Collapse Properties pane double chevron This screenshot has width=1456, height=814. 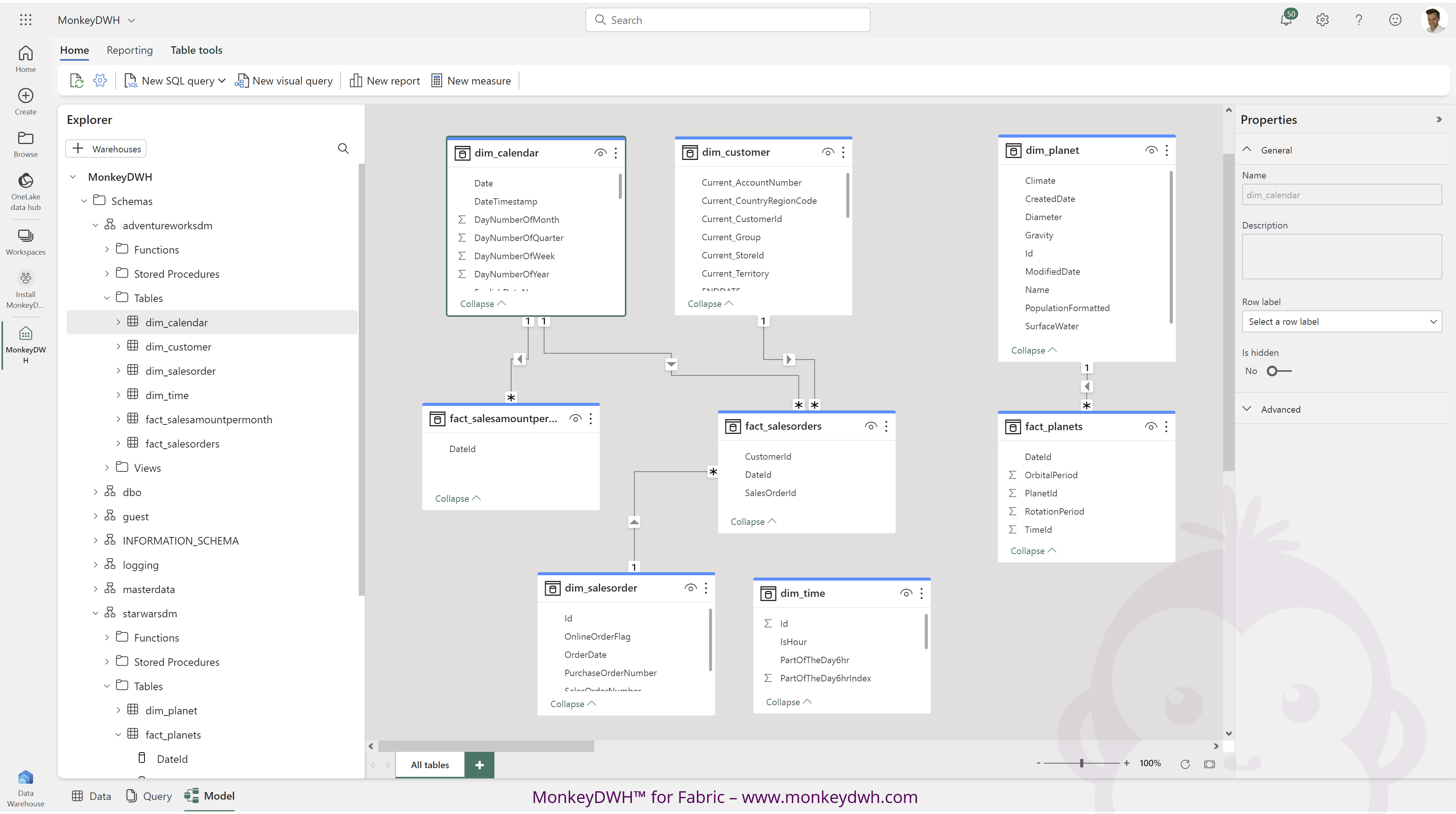point(1439,119)
